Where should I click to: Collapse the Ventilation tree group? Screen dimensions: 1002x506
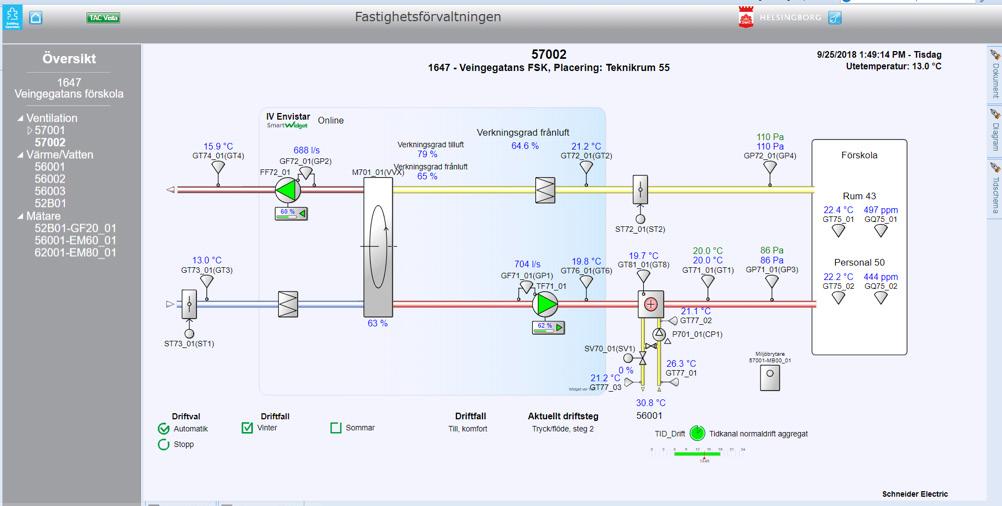(20, 119)
